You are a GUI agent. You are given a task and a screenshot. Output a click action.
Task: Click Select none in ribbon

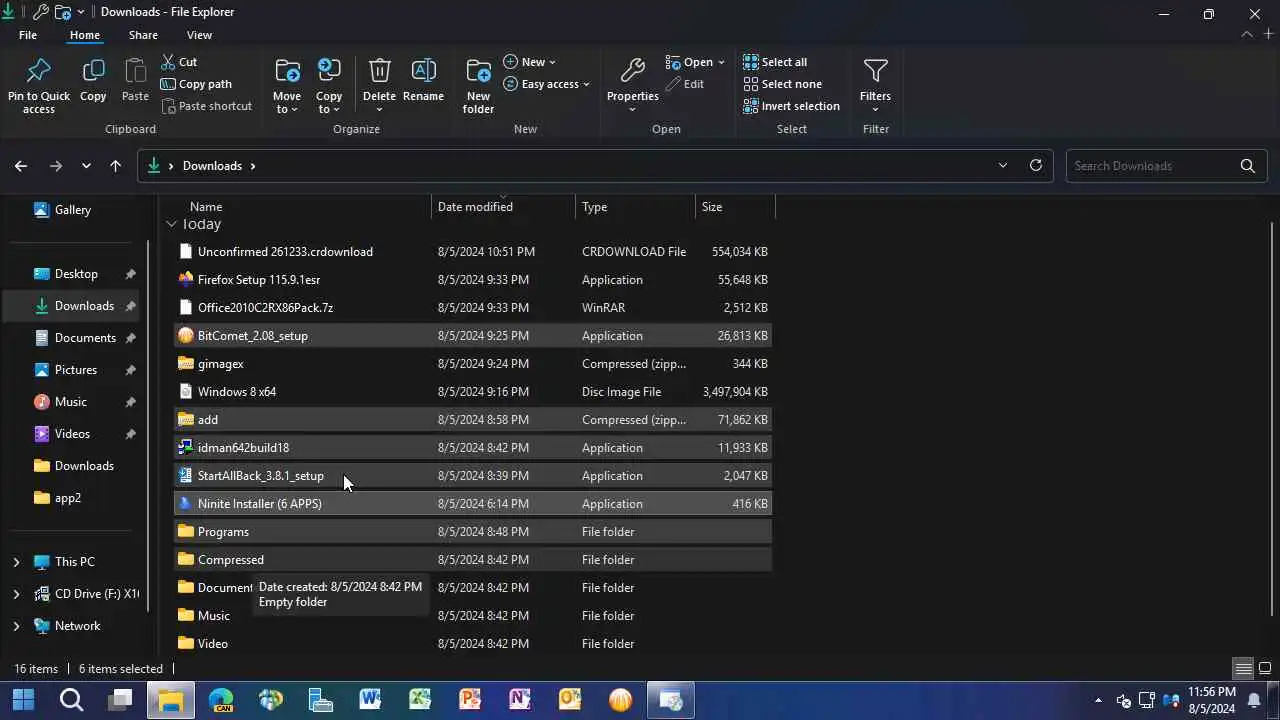click(x=782, y=84)
